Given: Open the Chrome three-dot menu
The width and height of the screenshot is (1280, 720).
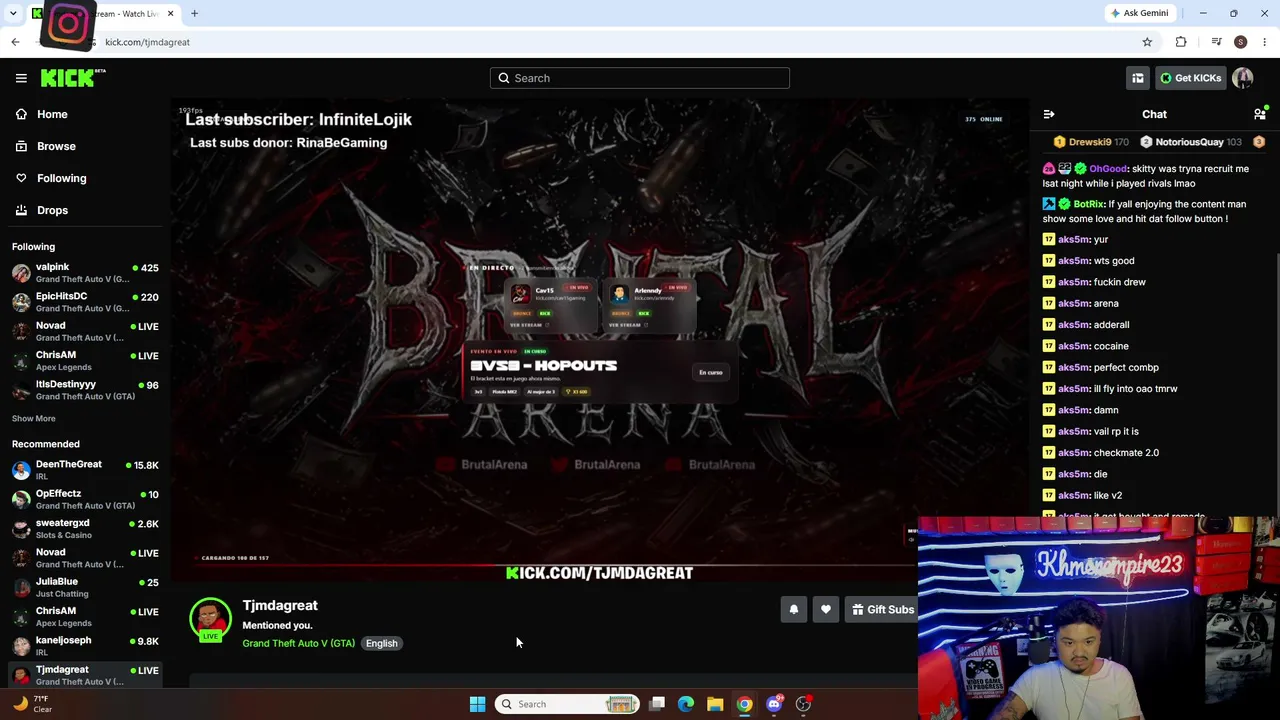Looking at the screenshot, I should (1265, 42).
